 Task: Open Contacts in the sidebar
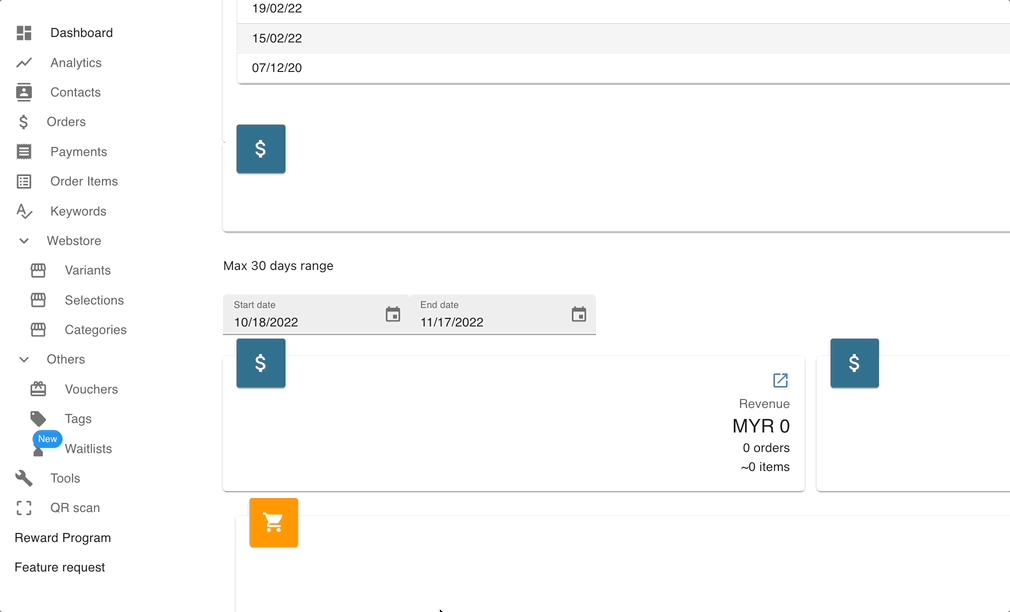click(75, 92)
